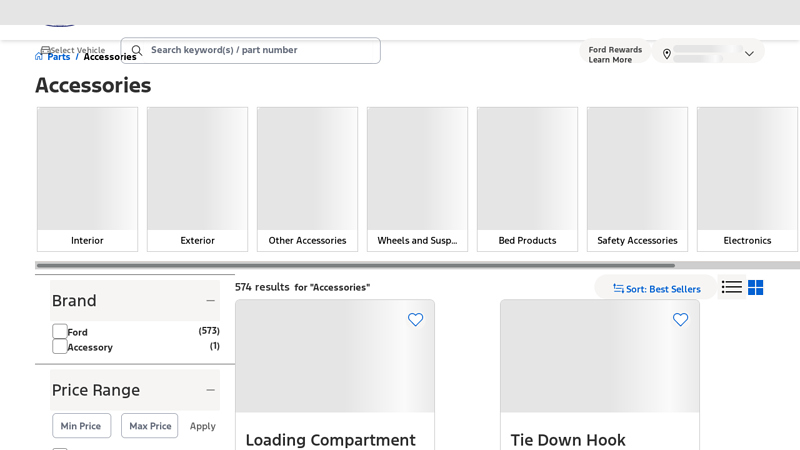The width and height of the screenshot is (800, 450).
Task: Save Tie Down Hook to favorites
Action: coord(680,320)
